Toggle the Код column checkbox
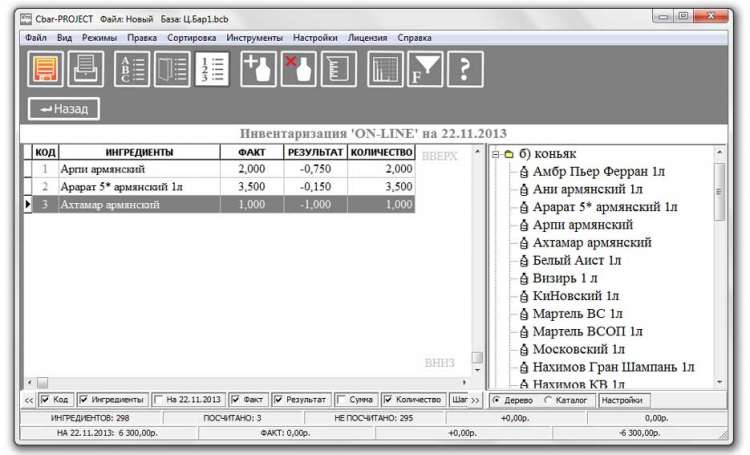 point(45,400)
